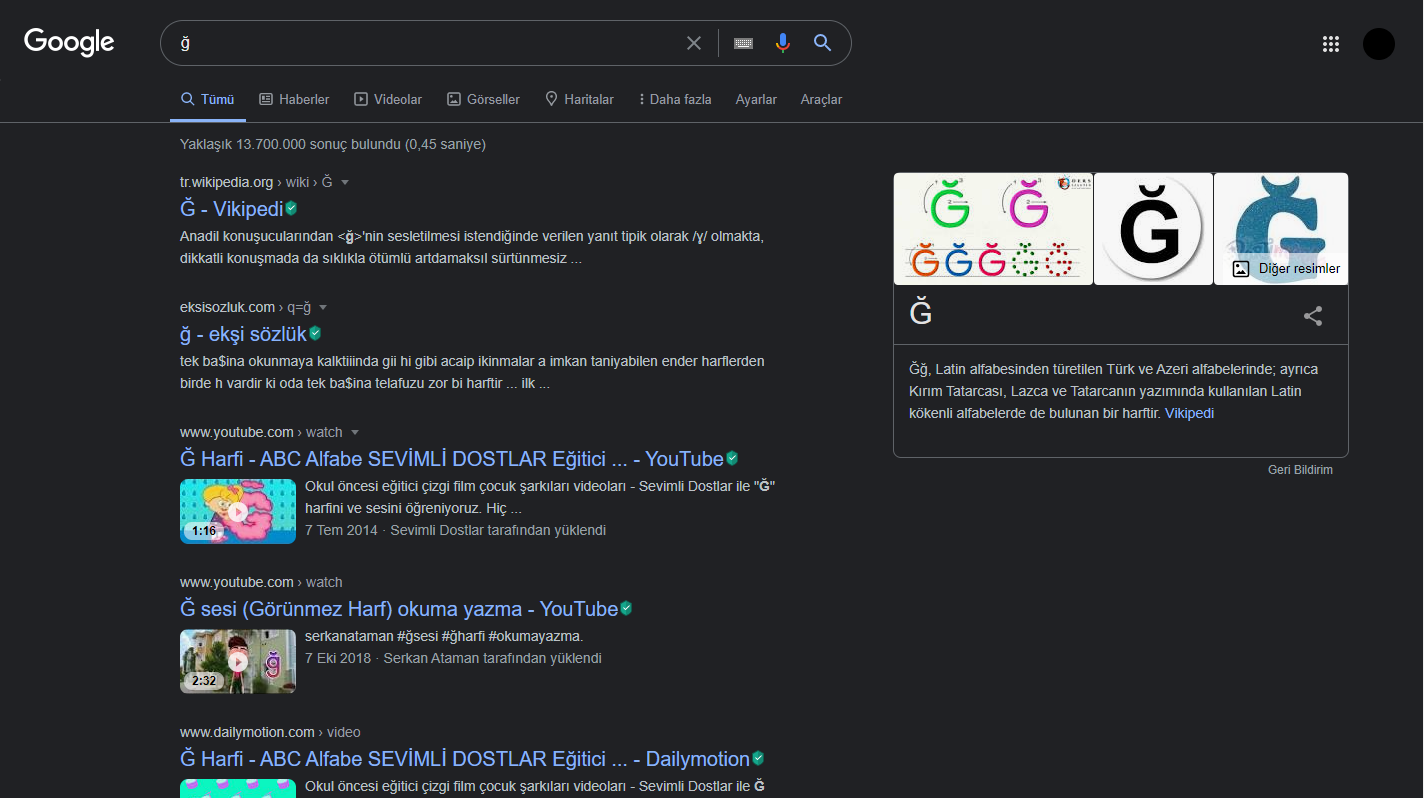Click verified shield beside Ğ sesi YouTube result
This screenshot has height=798, width=1424.
[x=626, y=608]
